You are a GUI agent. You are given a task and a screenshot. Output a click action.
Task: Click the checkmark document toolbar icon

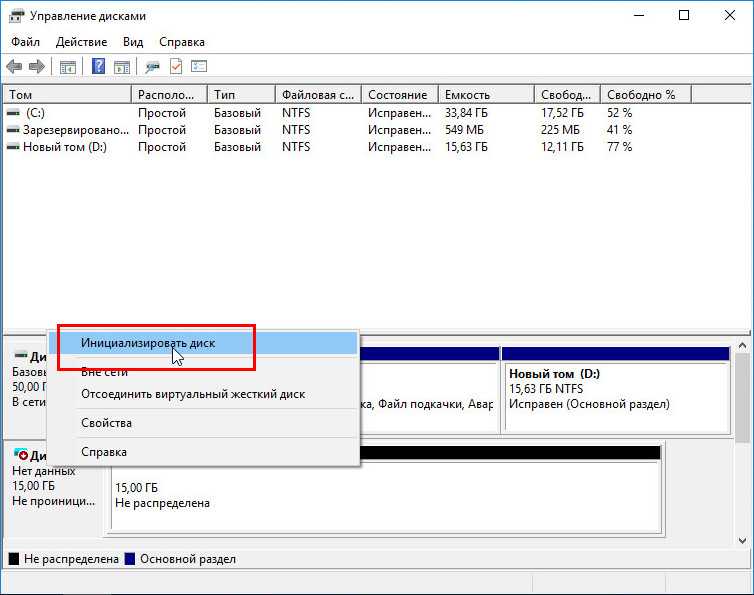click(x=176, y=66)
